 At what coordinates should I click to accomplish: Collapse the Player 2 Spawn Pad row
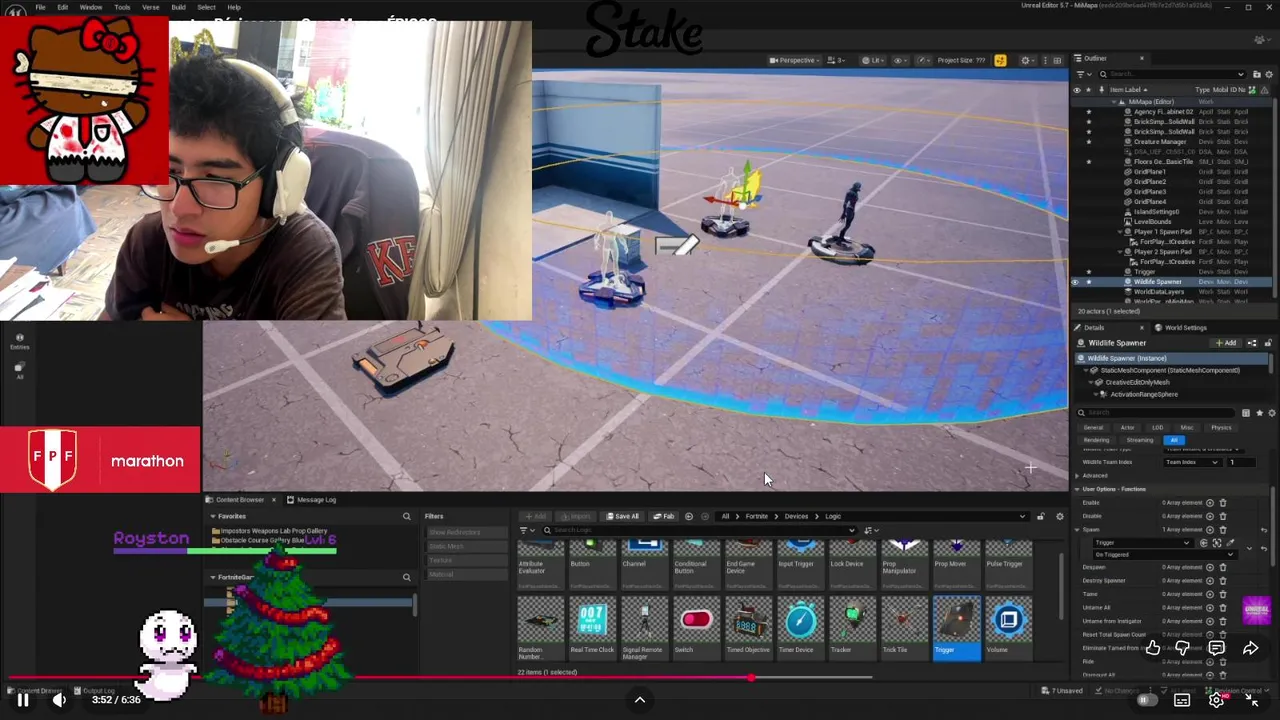tap(1120, 252)
